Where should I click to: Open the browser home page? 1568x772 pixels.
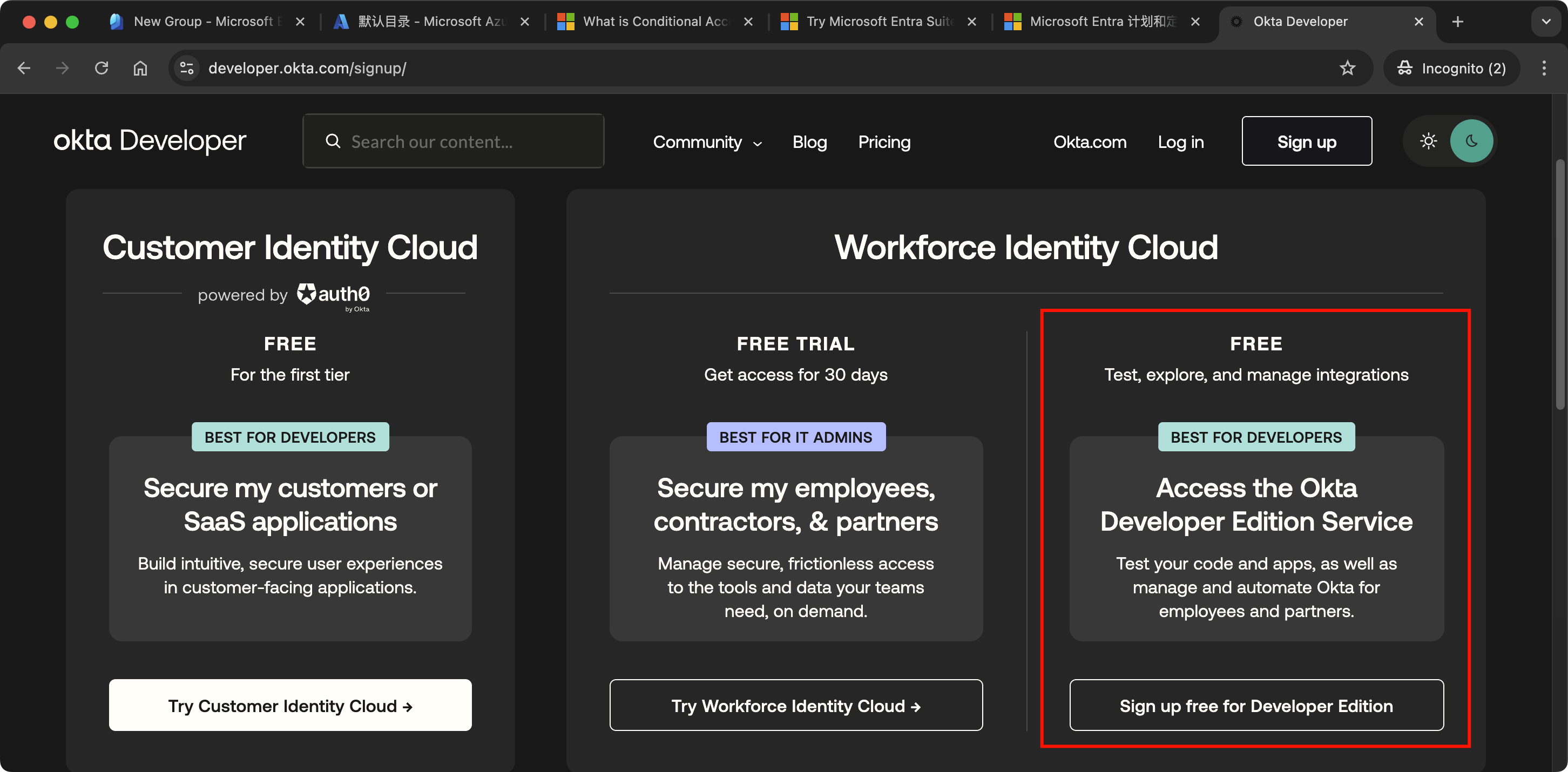click(x=140, y=68)
